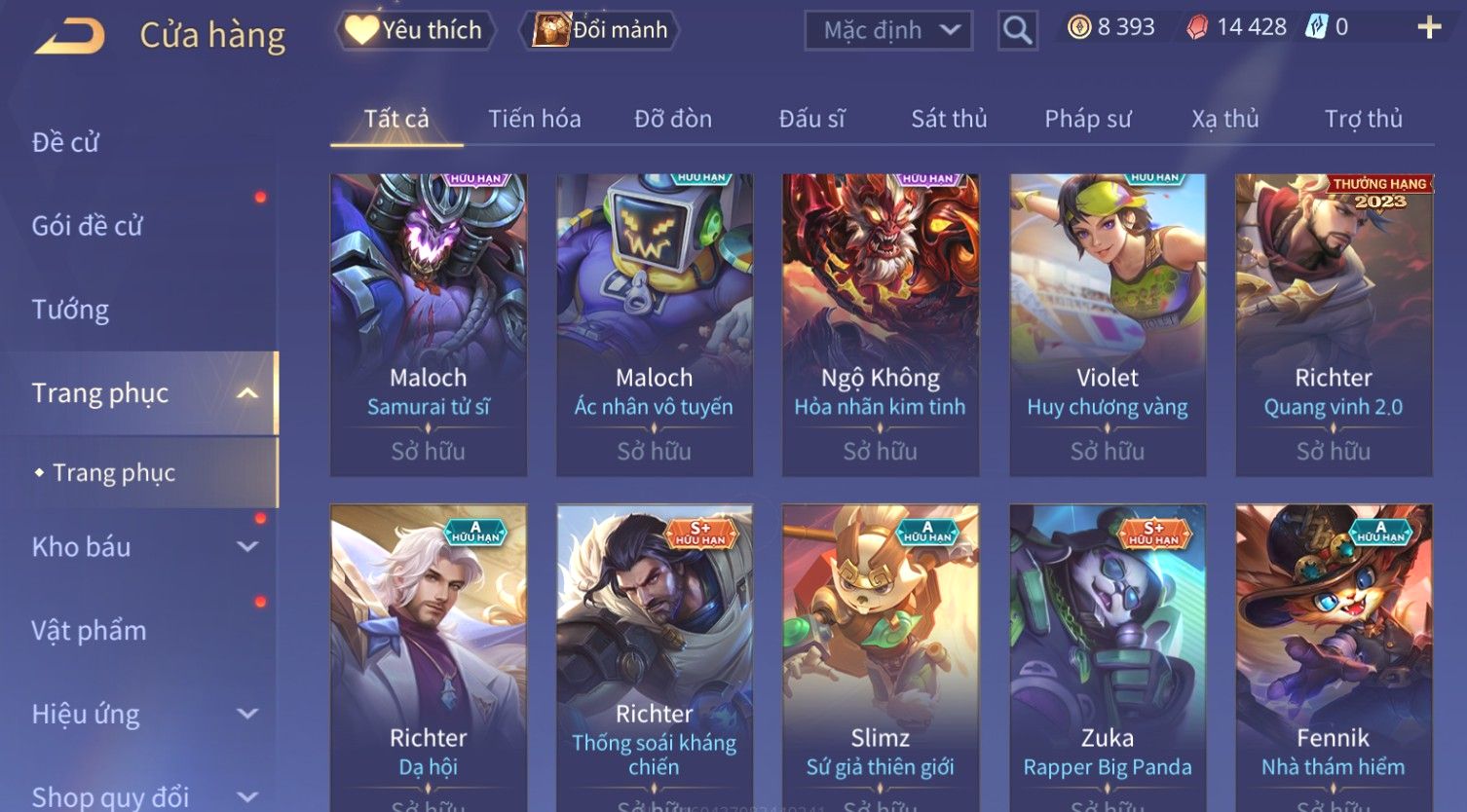Switch to the Sát thủ tab
Image resolution: width=1467 pixels, height=812 pixels.
(x=949, y=119)
